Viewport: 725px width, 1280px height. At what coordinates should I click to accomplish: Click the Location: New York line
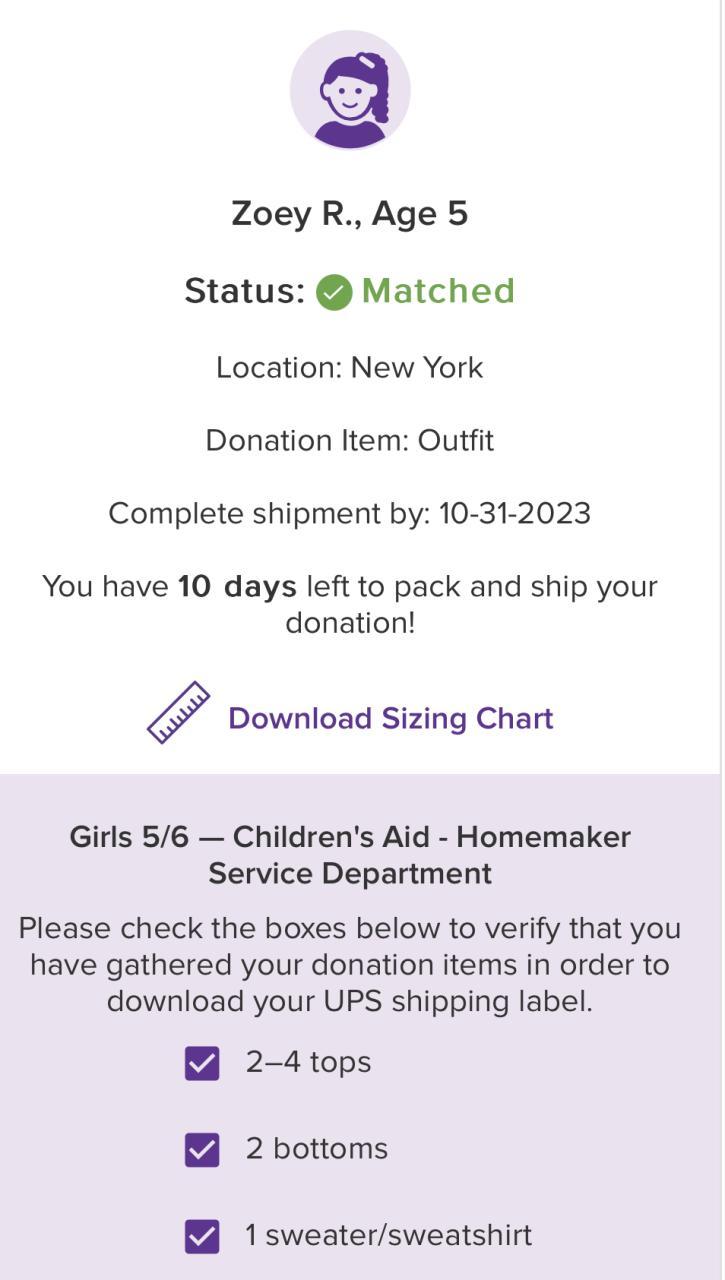coord(350,368)
